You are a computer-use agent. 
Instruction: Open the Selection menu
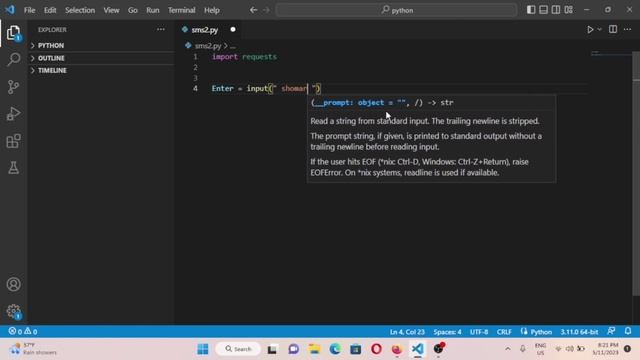coord(80,10)
